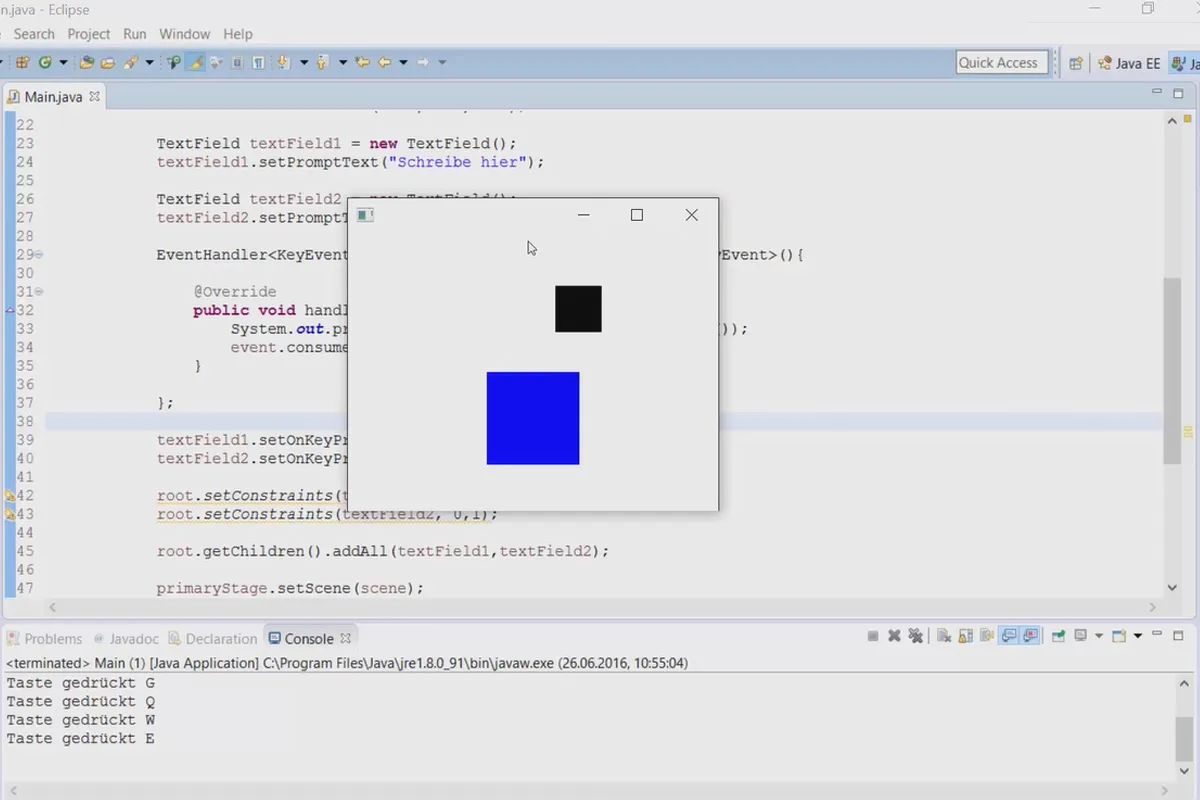Screen dimensions: 1200x800
Task: Click the Pin Console icon
Action: click(x=1058, y=636)
